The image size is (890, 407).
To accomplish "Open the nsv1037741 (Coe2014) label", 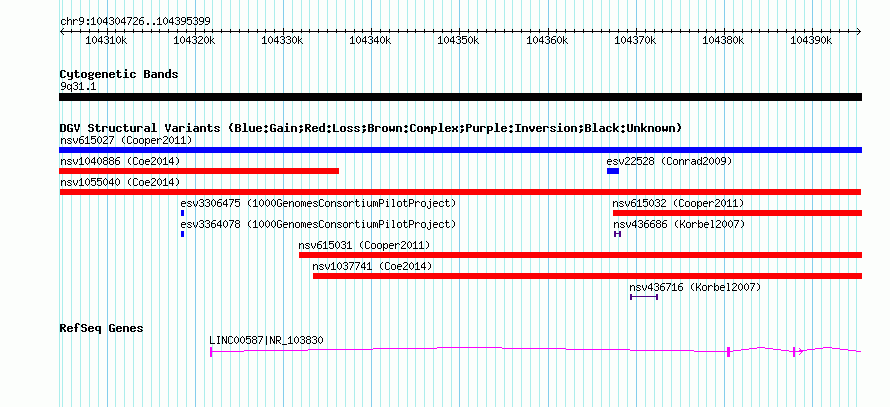I will [372, 266].
